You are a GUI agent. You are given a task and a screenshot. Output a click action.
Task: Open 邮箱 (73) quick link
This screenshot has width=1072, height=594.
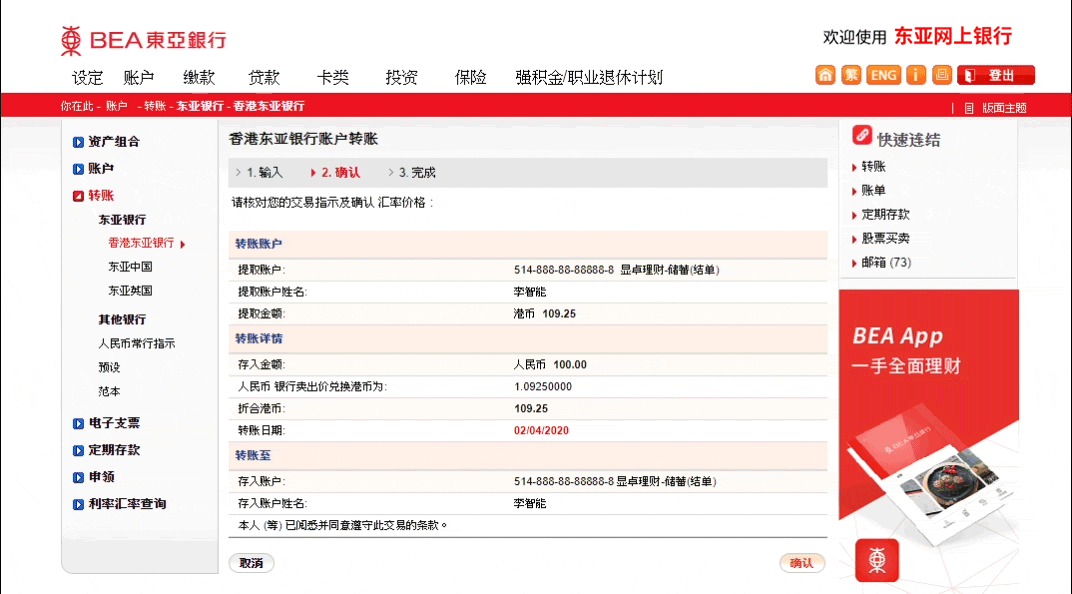tap(886, 262)
